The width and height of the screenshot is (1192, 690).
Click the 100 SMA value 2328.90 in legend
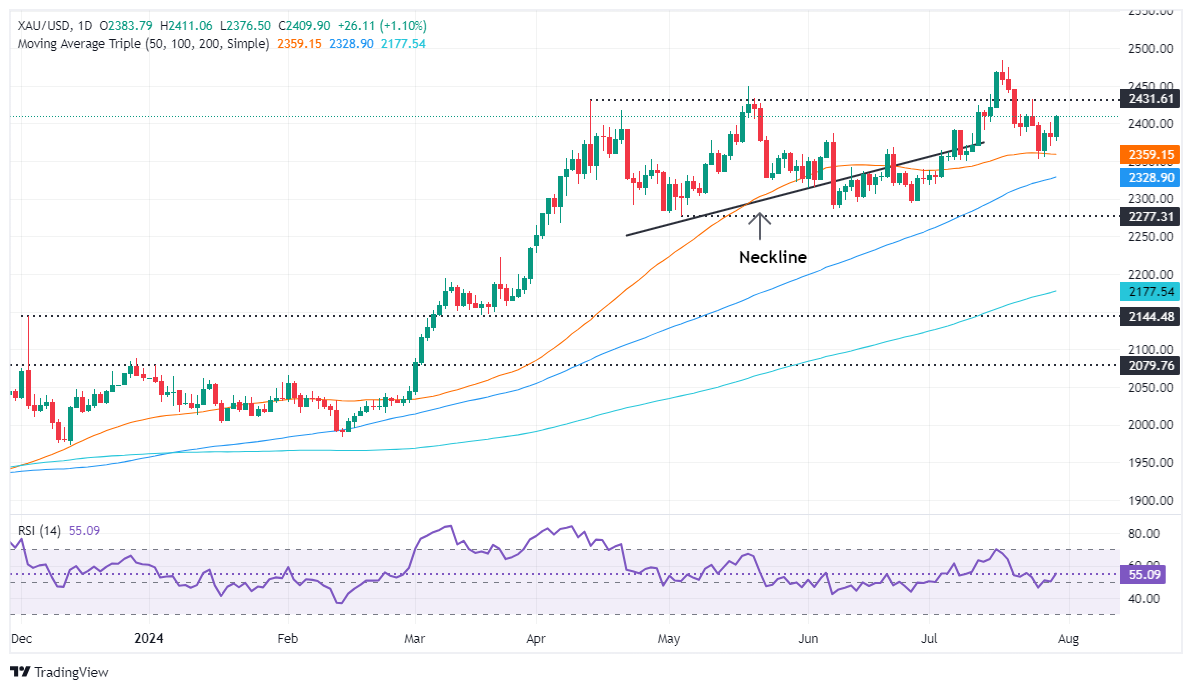click(351, 44)
